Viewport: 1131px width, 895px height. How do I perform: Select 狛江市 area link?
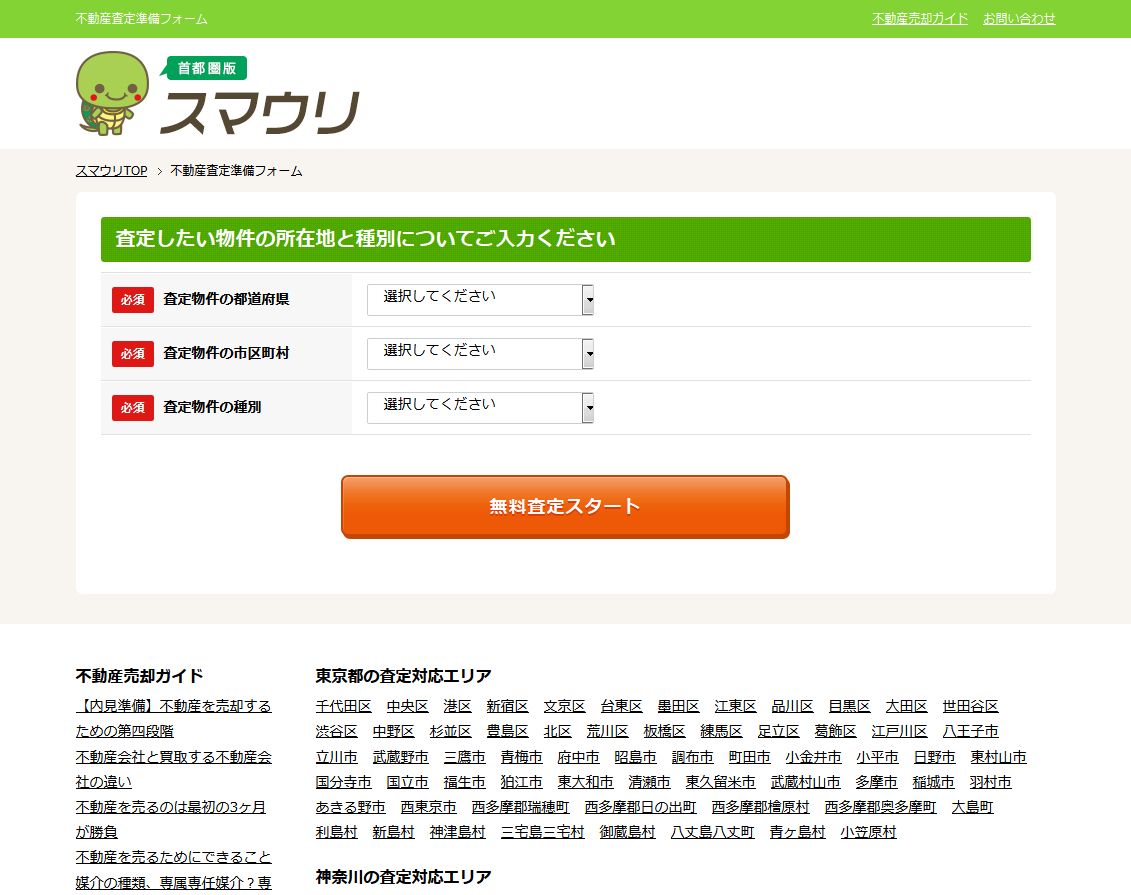[x=522, y=782]
